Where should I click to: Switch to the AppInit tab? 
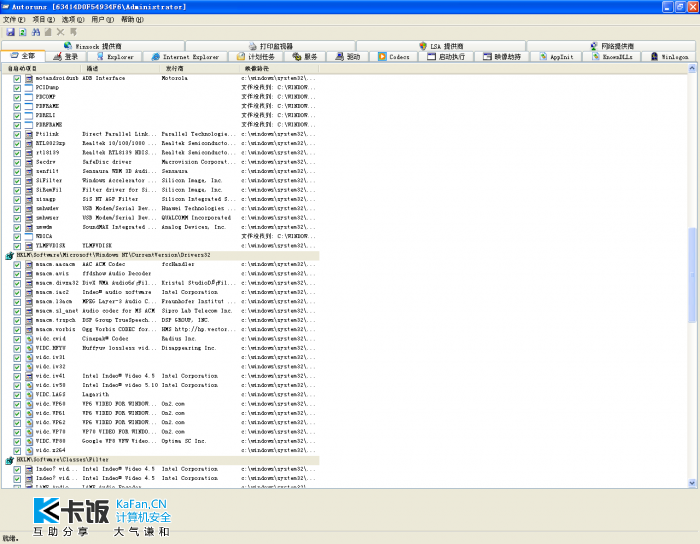point(556,57)
